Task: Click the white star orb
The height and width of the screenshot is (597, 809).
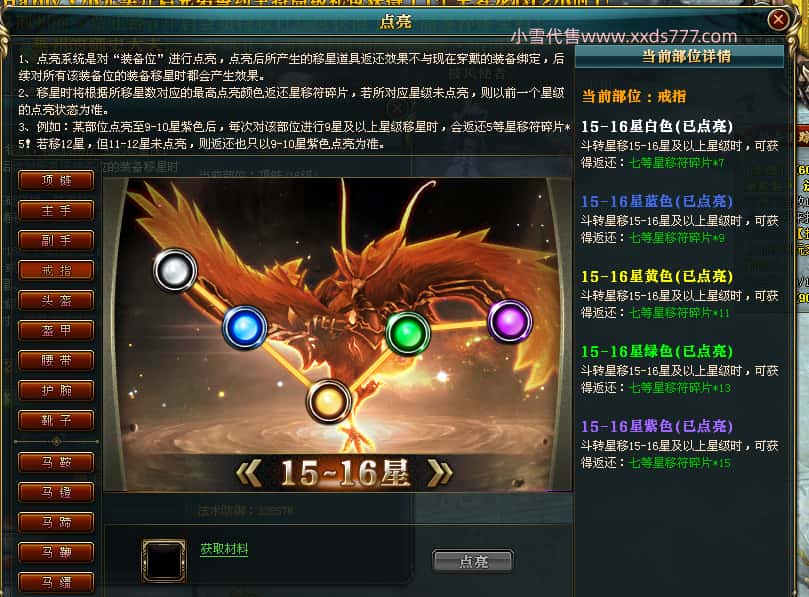Action: [175, 270]
